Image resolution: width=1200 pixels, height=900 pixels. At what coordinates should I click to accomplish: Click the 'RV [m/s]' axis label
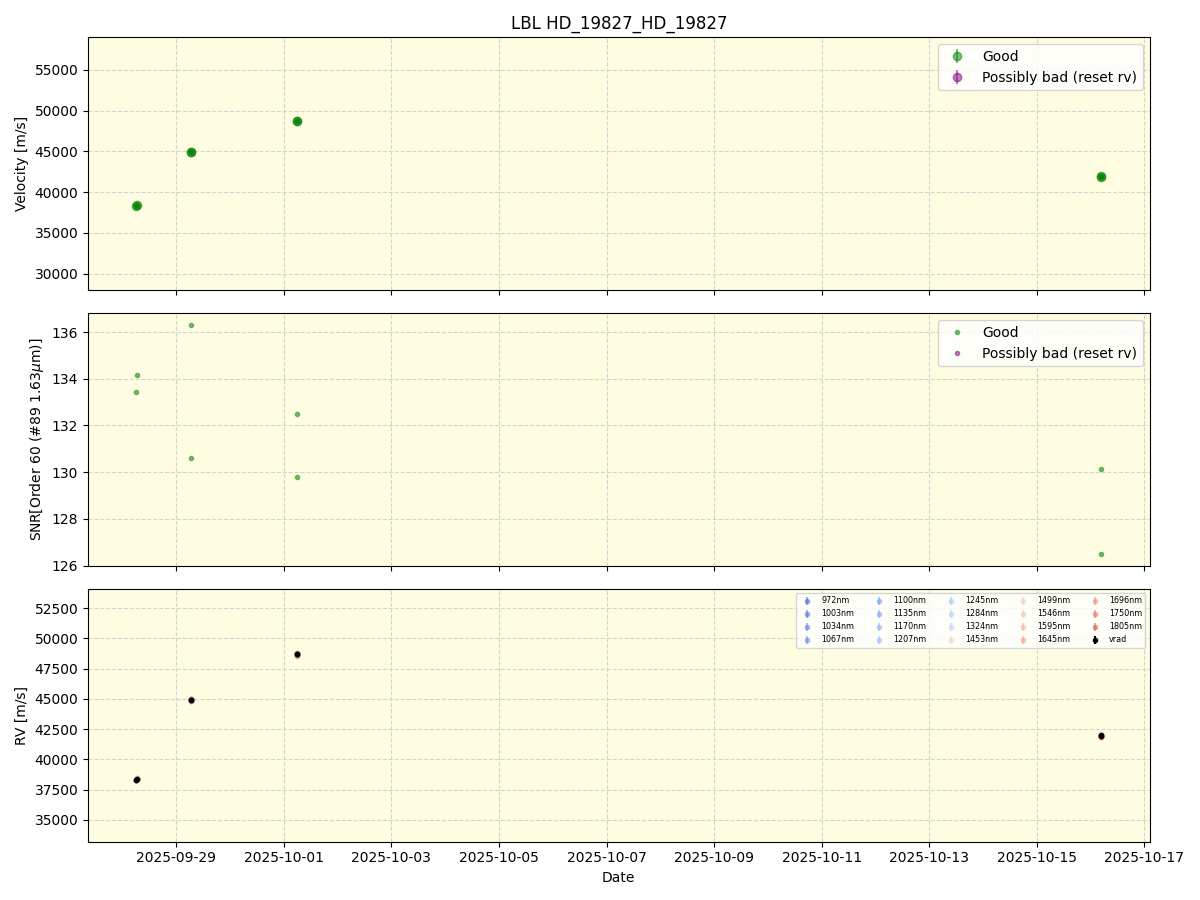click(21, 716)
